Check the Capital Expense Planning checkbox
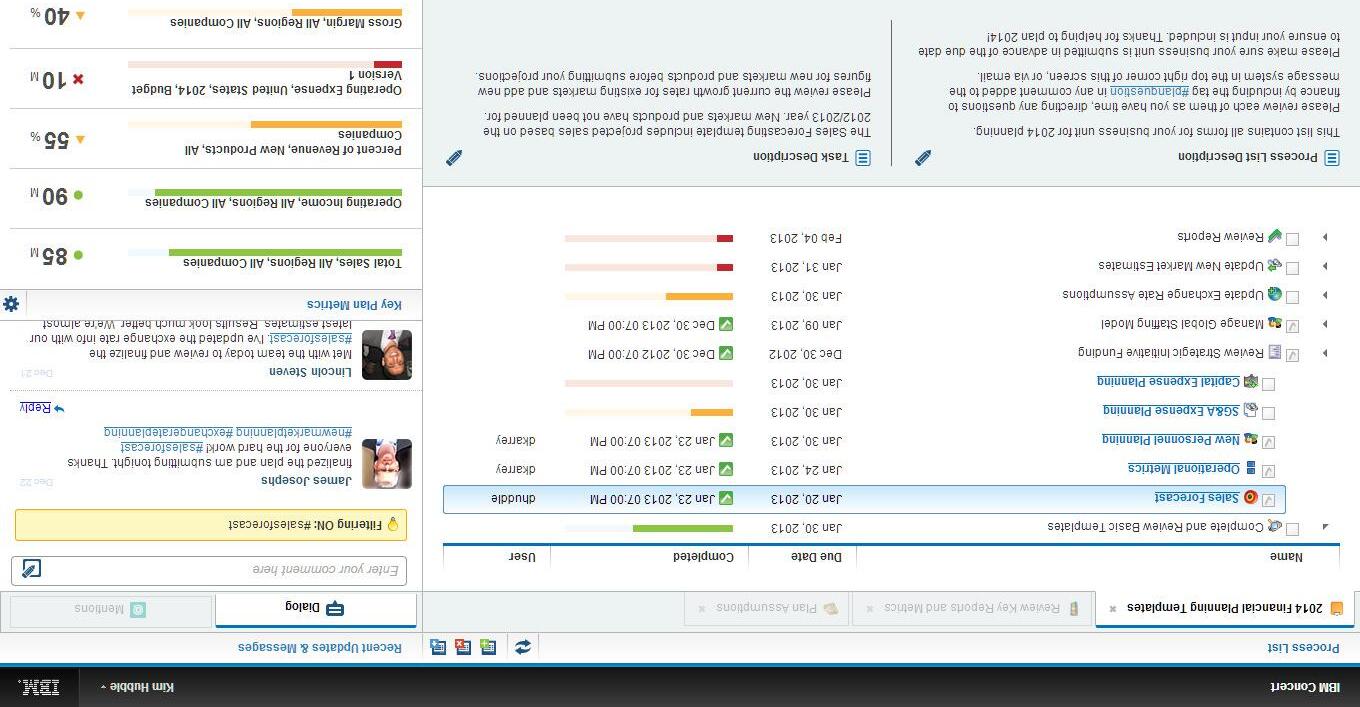This screenshot has height=707, width=1360. (x=1269, y=384)
